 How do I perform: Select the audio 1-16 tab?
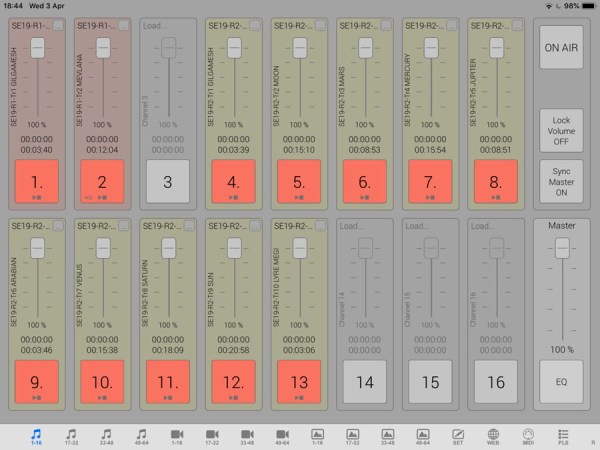pos(36,436)
